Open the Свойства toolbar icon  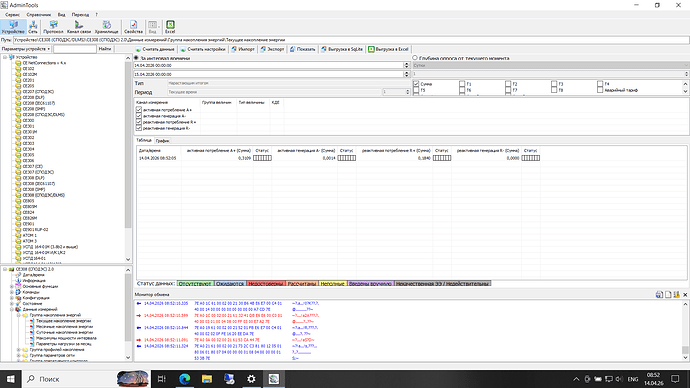coord(133,27)
